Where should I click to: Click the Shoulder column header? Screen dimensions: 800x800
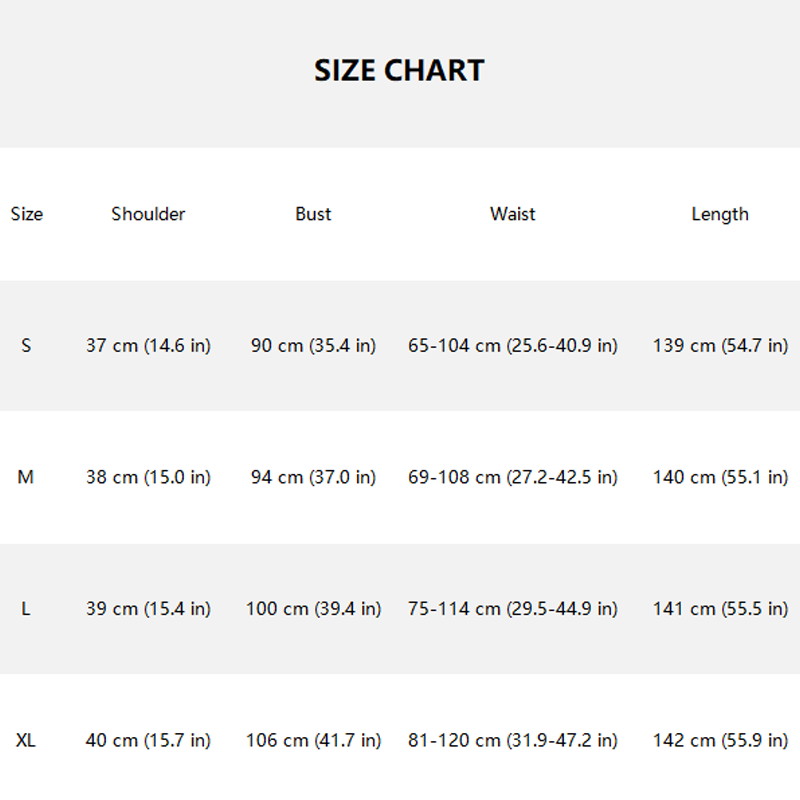(x=148, y=214)
